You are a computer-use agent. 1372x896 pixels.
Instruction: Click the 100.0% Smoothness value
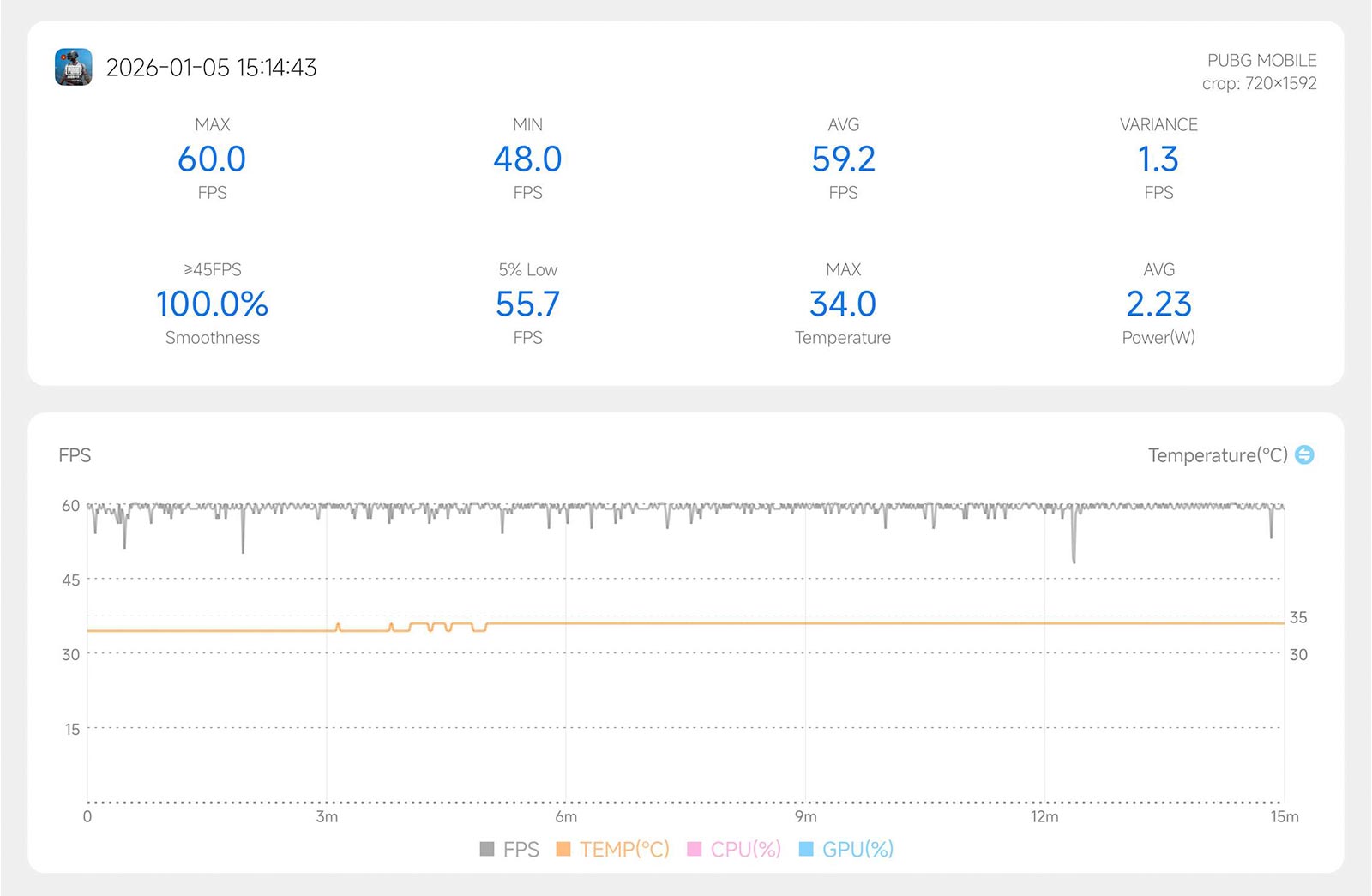[212, 304]
